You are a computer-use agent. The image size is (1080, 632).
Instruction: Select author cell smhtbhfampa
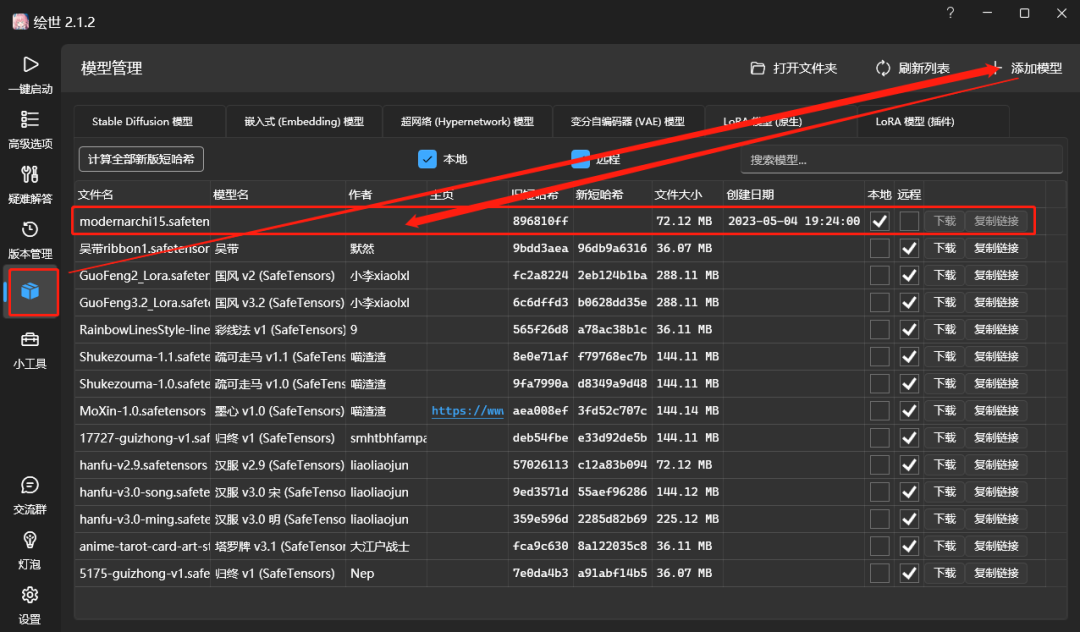coord(388,438)
